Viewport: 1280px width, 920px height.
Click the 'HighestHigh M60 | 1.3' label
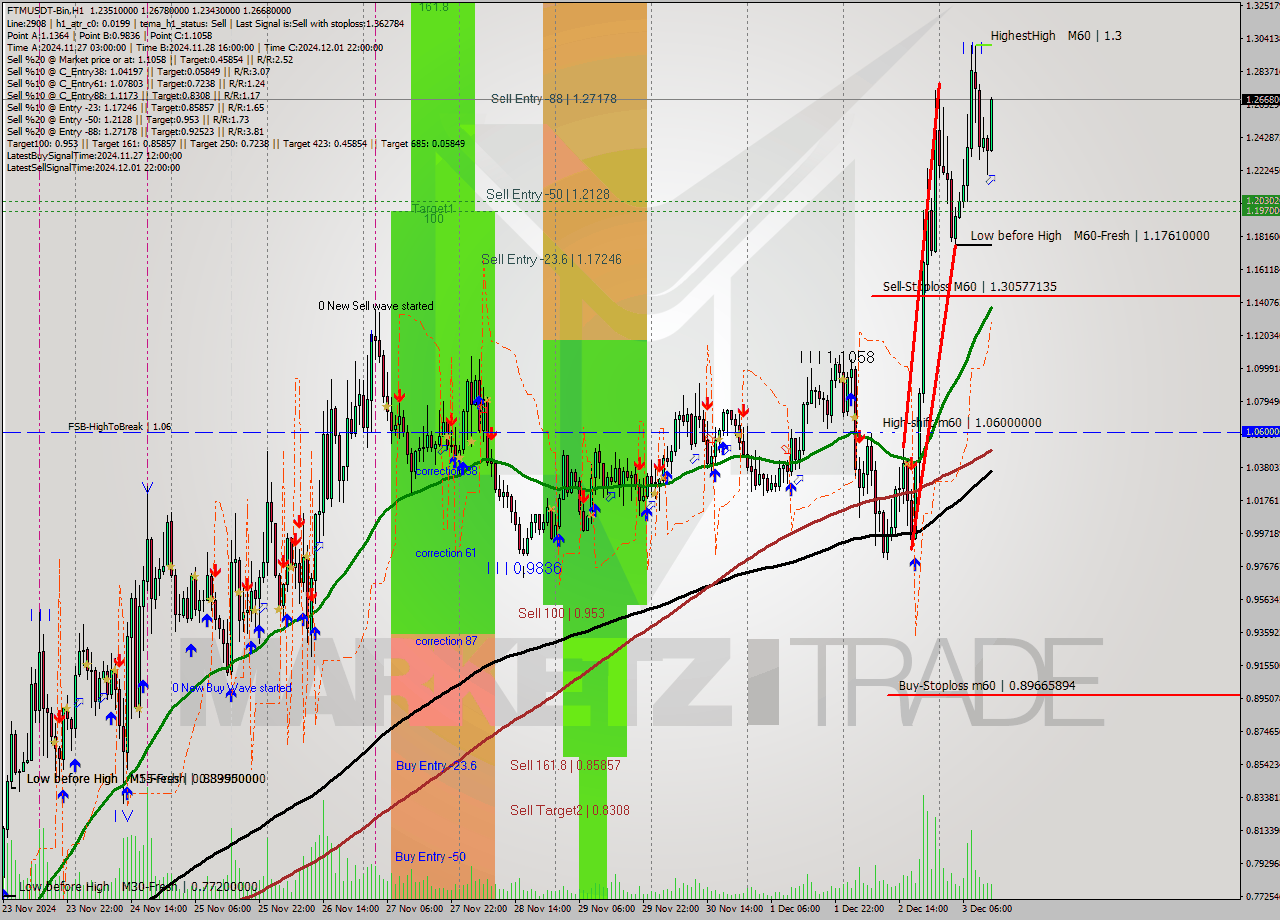(x=1056, y=36)
